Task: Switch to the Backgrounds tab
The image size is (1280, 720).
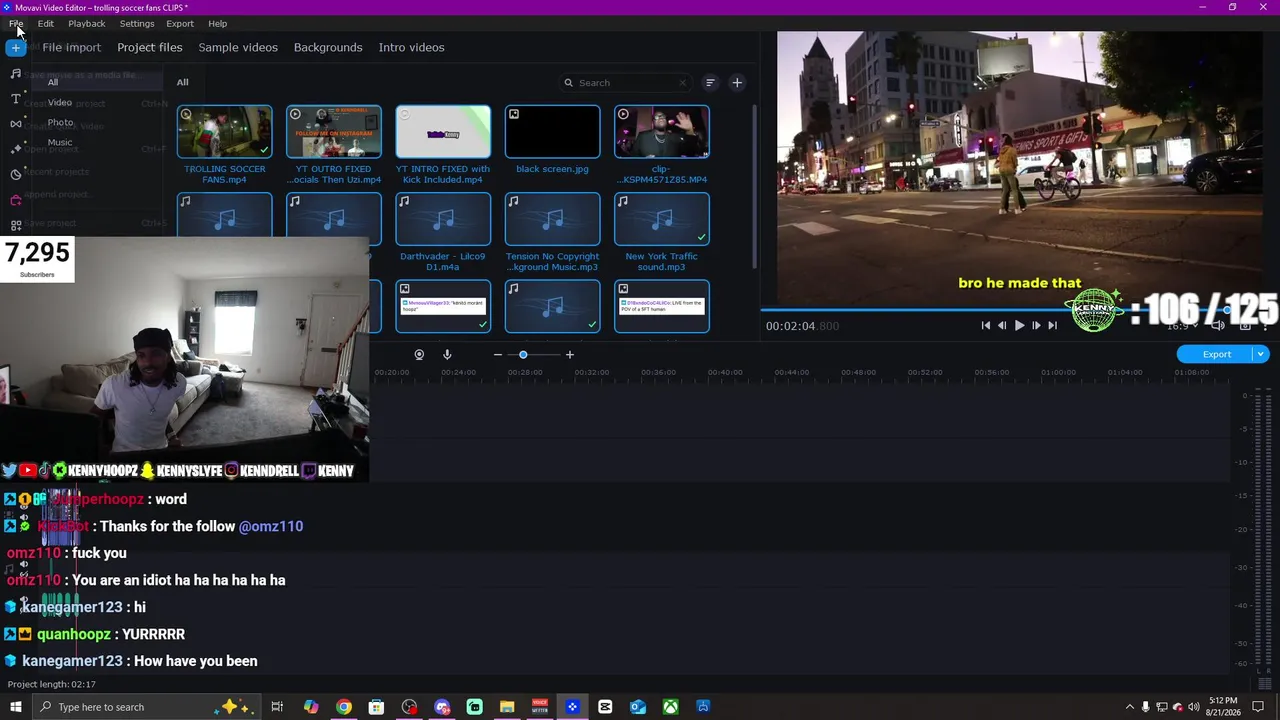Action: point(328,47)
